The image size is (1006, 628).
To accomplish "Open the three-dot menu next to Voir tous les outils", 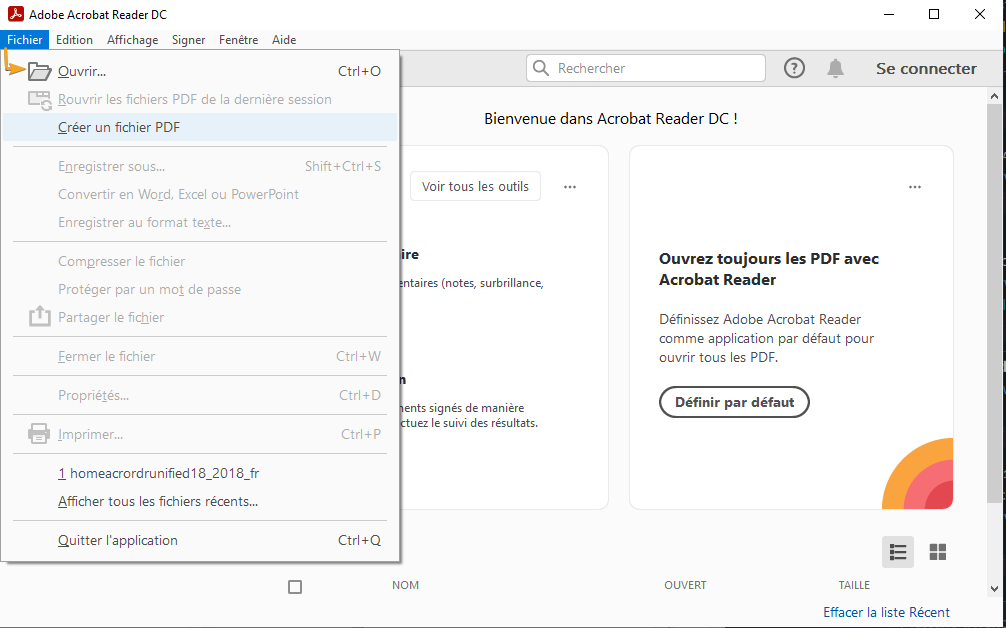I will point(570,187).
